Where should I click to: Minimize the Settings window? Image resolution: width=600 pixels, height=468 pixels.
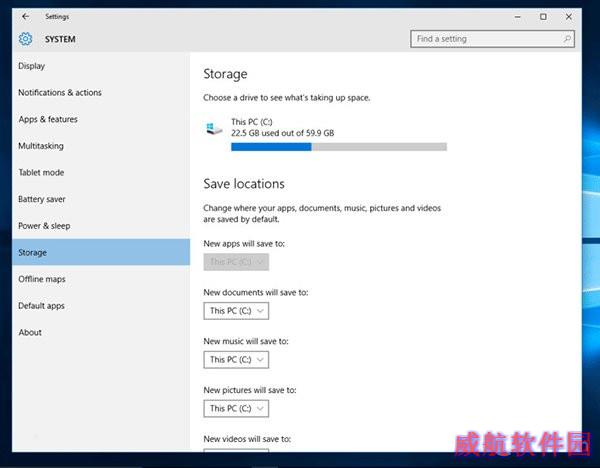pos(518,17)
